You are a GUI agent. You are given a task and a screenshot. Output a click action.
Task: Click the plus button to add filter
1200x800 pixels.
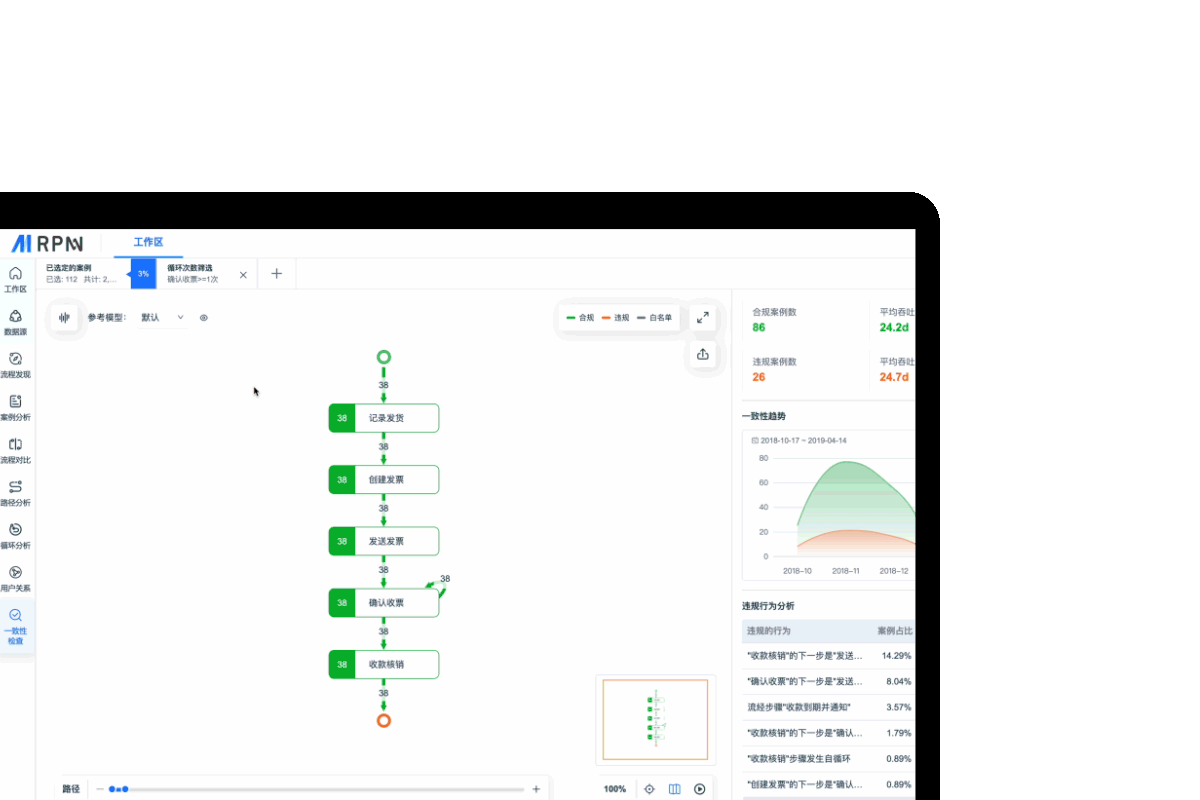coord(277,274)
